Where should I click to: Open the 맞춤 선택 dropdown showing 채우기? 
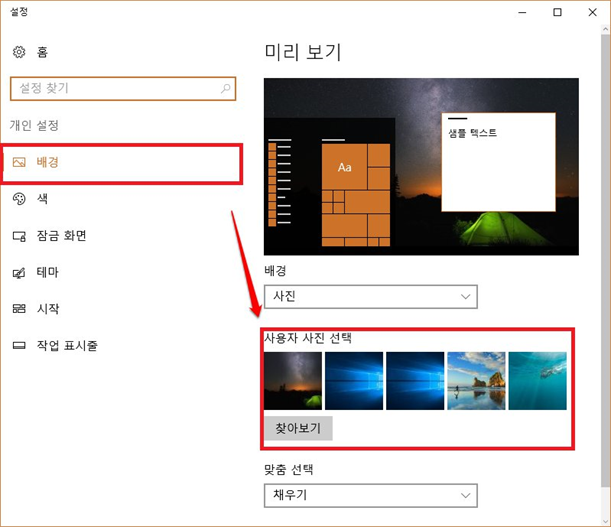pos(371,495)
